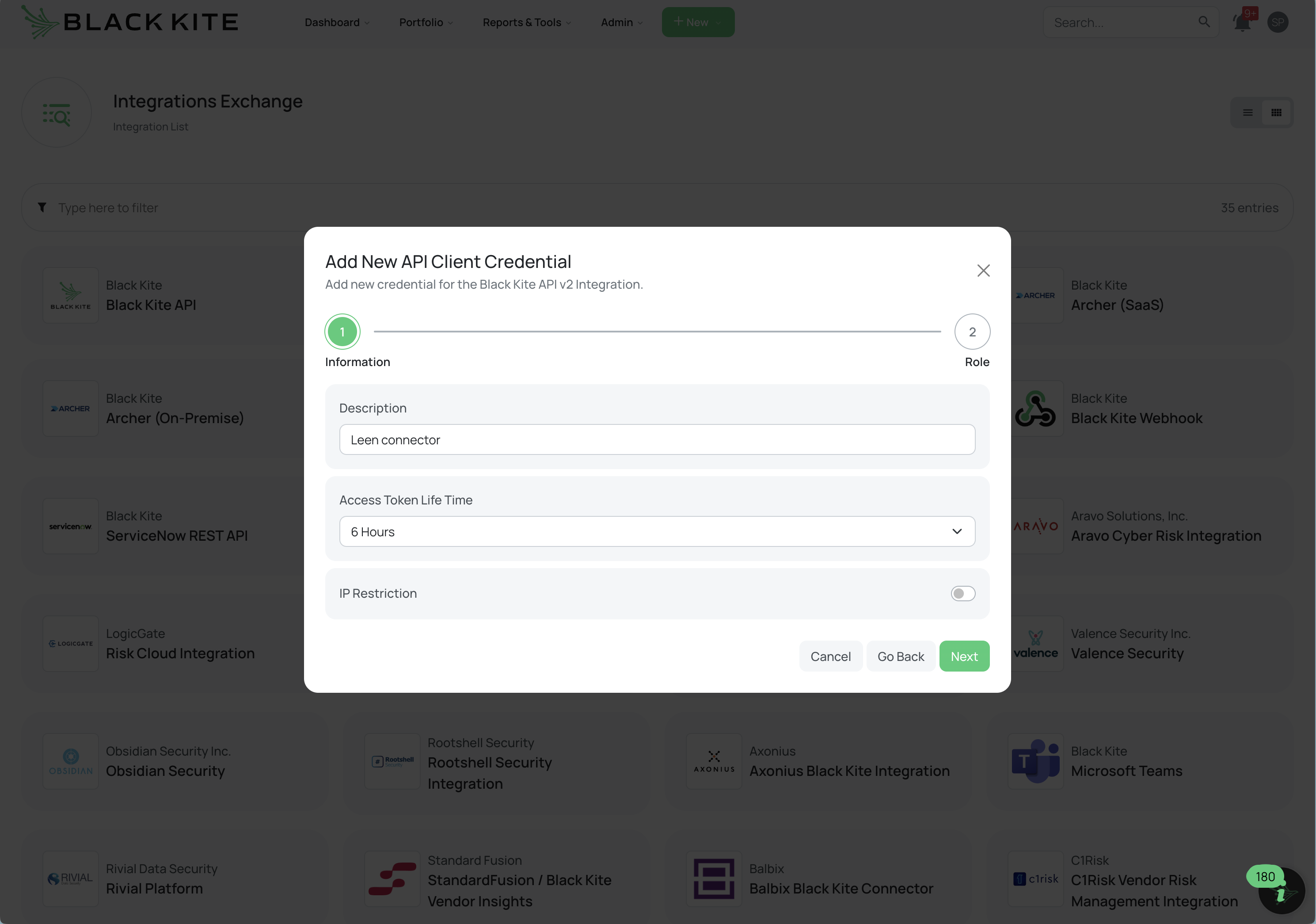This screenshot has height=924, width=1316.
Task: Expand the Admin dropdown menu
Action: coord(621,23)
